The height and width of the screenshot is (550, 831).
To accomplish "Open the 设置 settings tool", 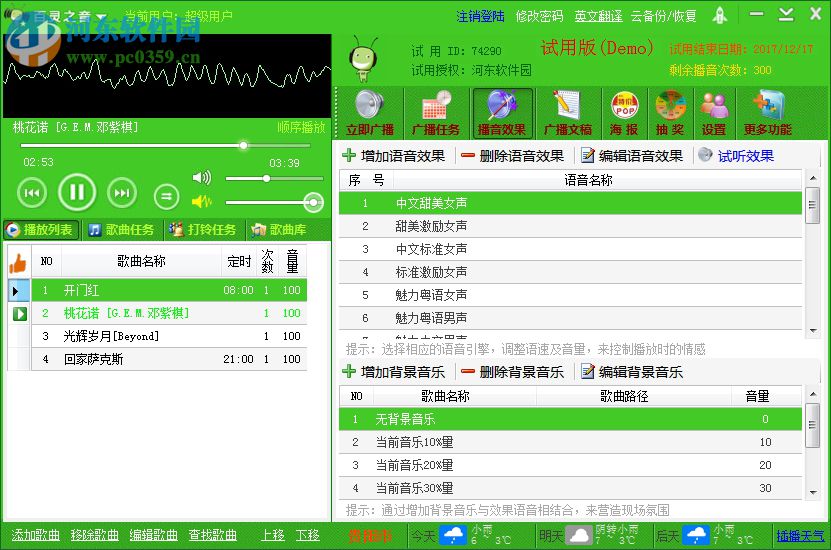I will (714, 113).
